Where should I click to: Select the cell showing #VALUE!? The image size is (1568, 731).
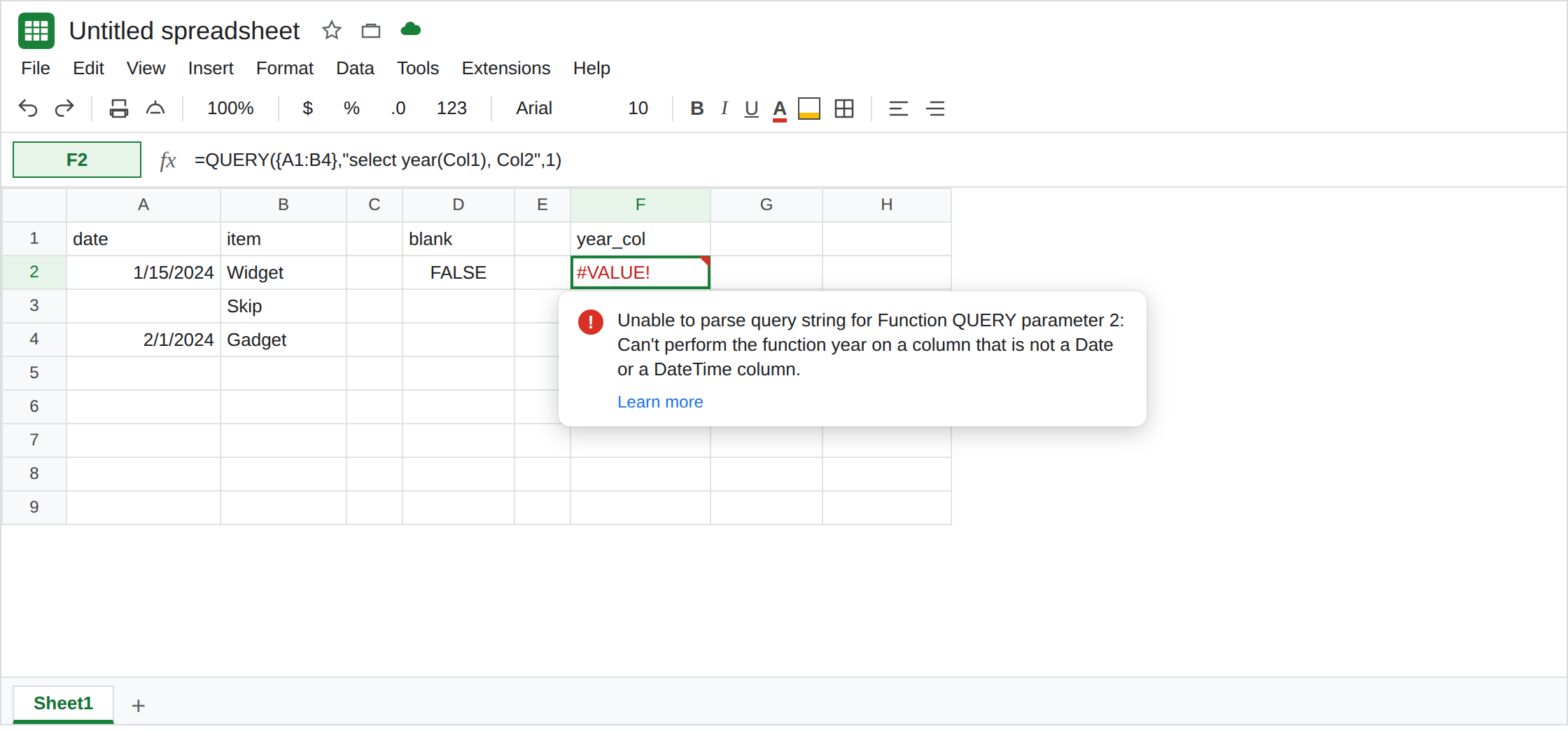click(640, 272)
